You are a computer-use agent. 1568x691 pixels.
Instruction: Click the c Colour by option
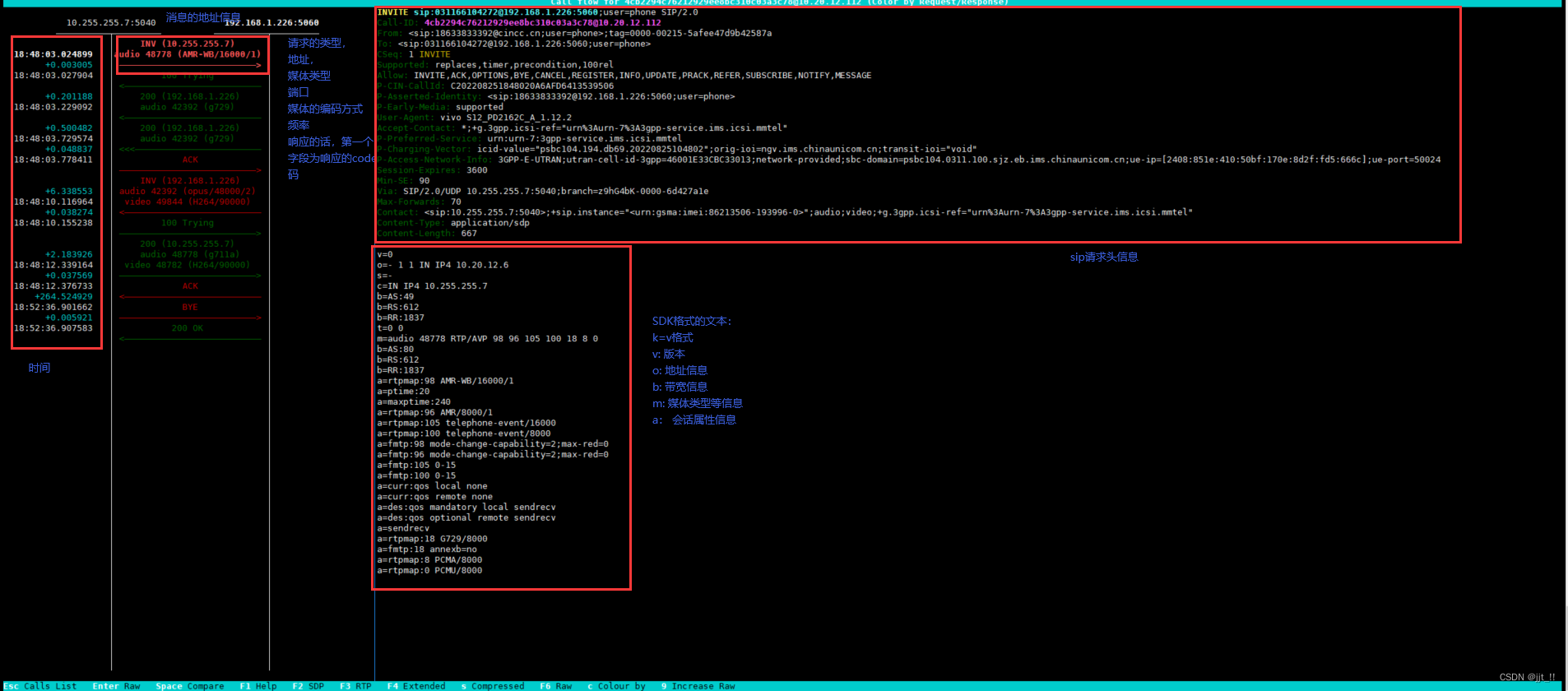616,686
